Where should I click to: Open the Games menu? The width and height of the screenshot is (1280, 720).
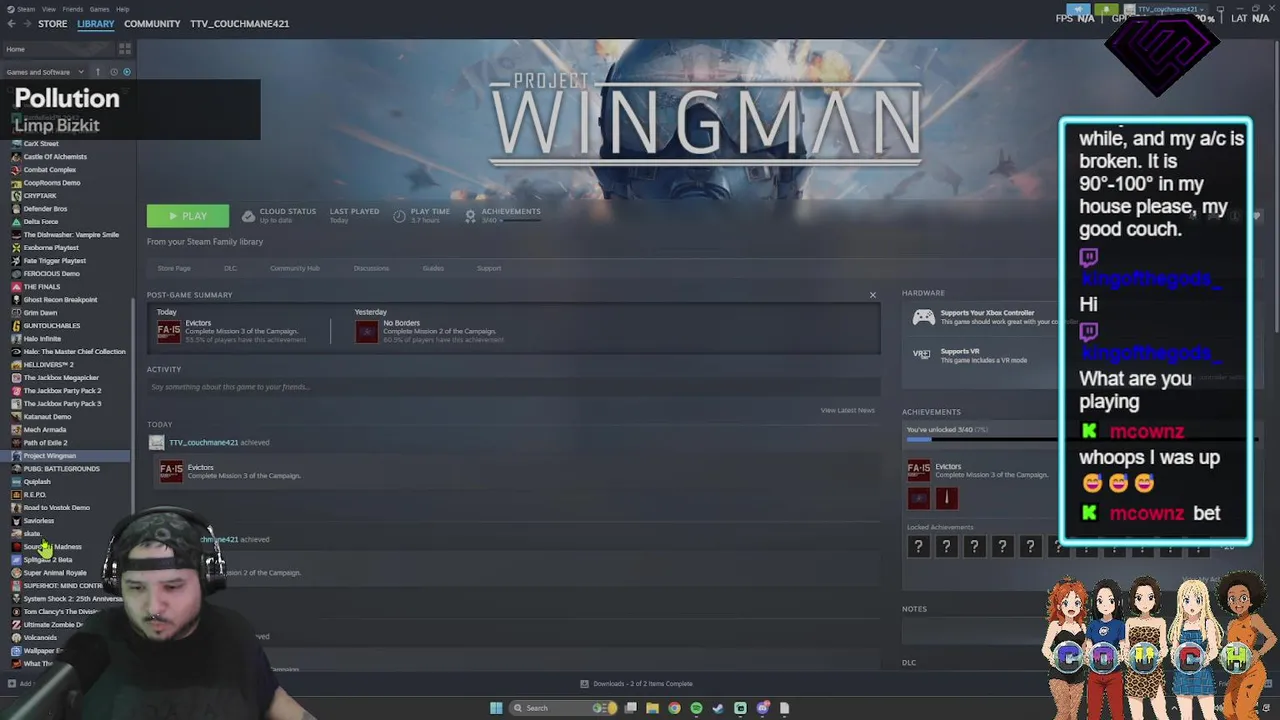point(99,9)
